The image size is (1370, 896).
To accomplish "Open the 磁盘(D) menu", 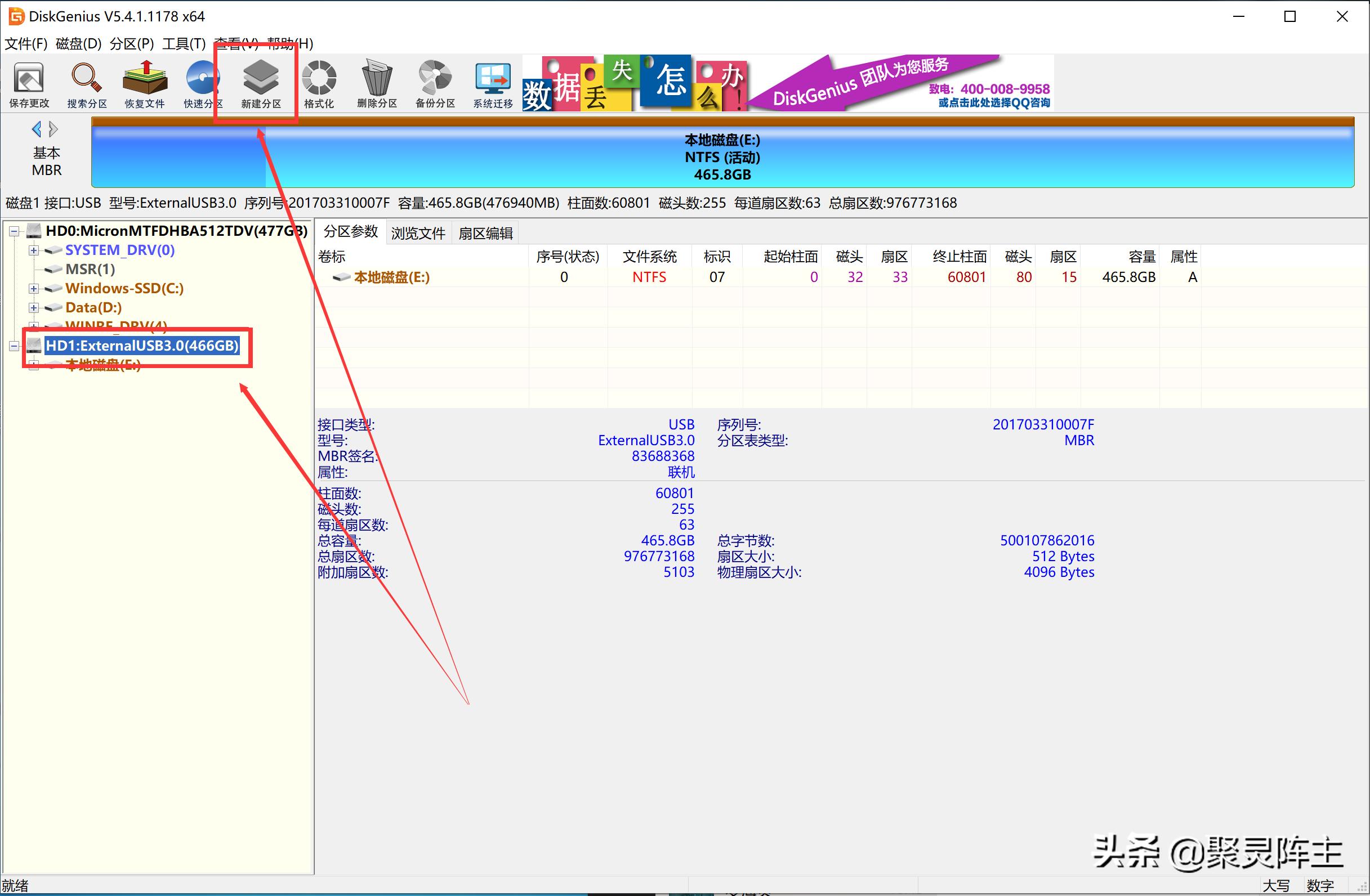I will coord(78,44).
